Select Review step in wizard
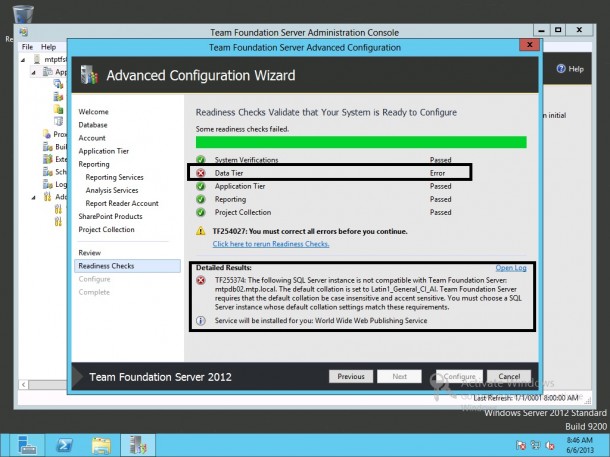The image size is (610, 457). (89, 253)
